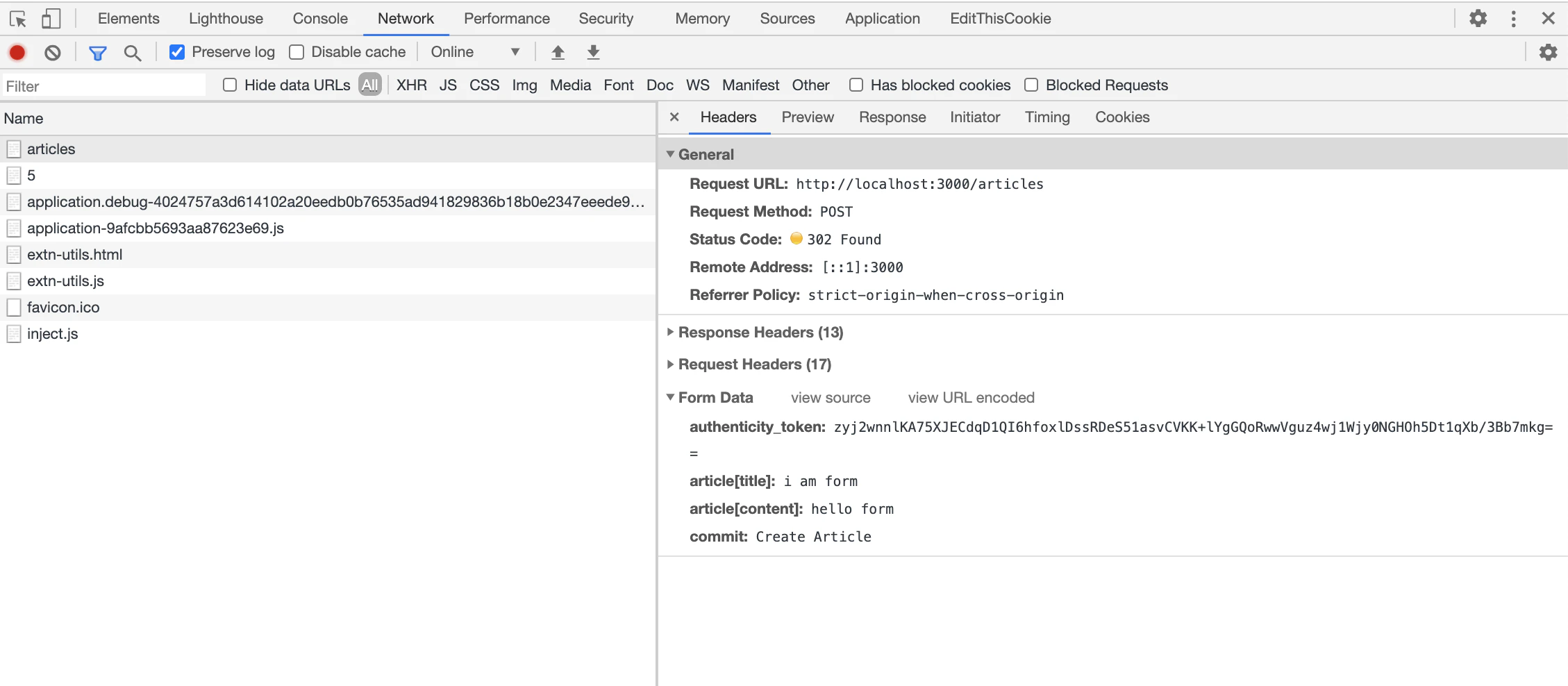Open the Response tab of request details
Screen dimensions: 1568x686
(892, 117)
